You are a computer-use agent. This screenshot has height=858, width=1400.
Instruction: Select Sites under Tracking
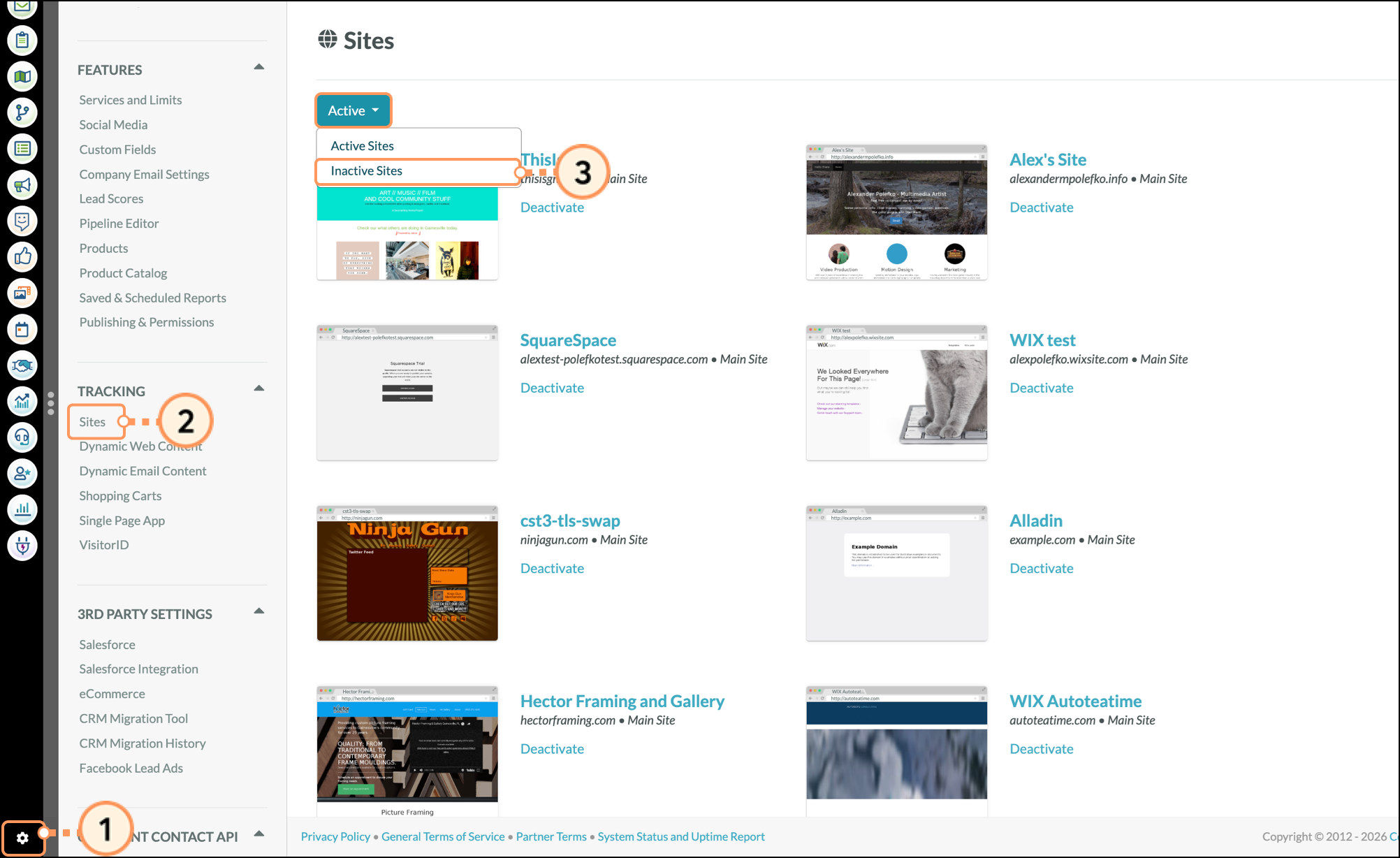pos(92,422)
